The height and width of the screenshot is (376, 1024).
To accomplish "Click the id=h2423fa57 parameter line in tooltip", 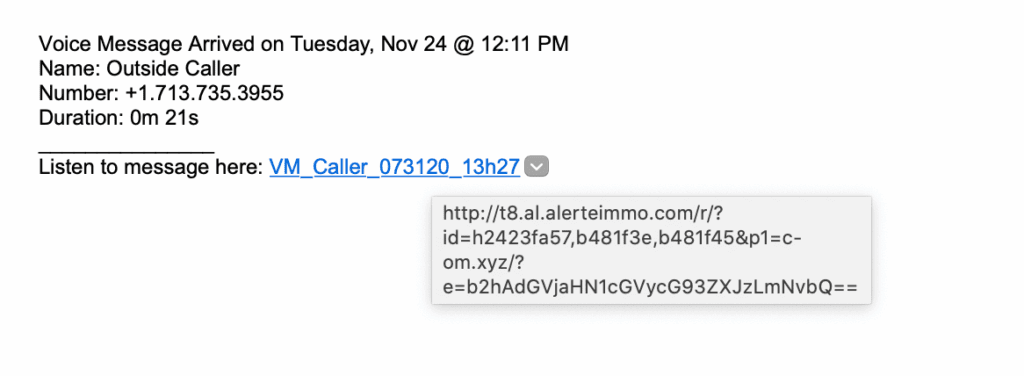I will 622,238.
